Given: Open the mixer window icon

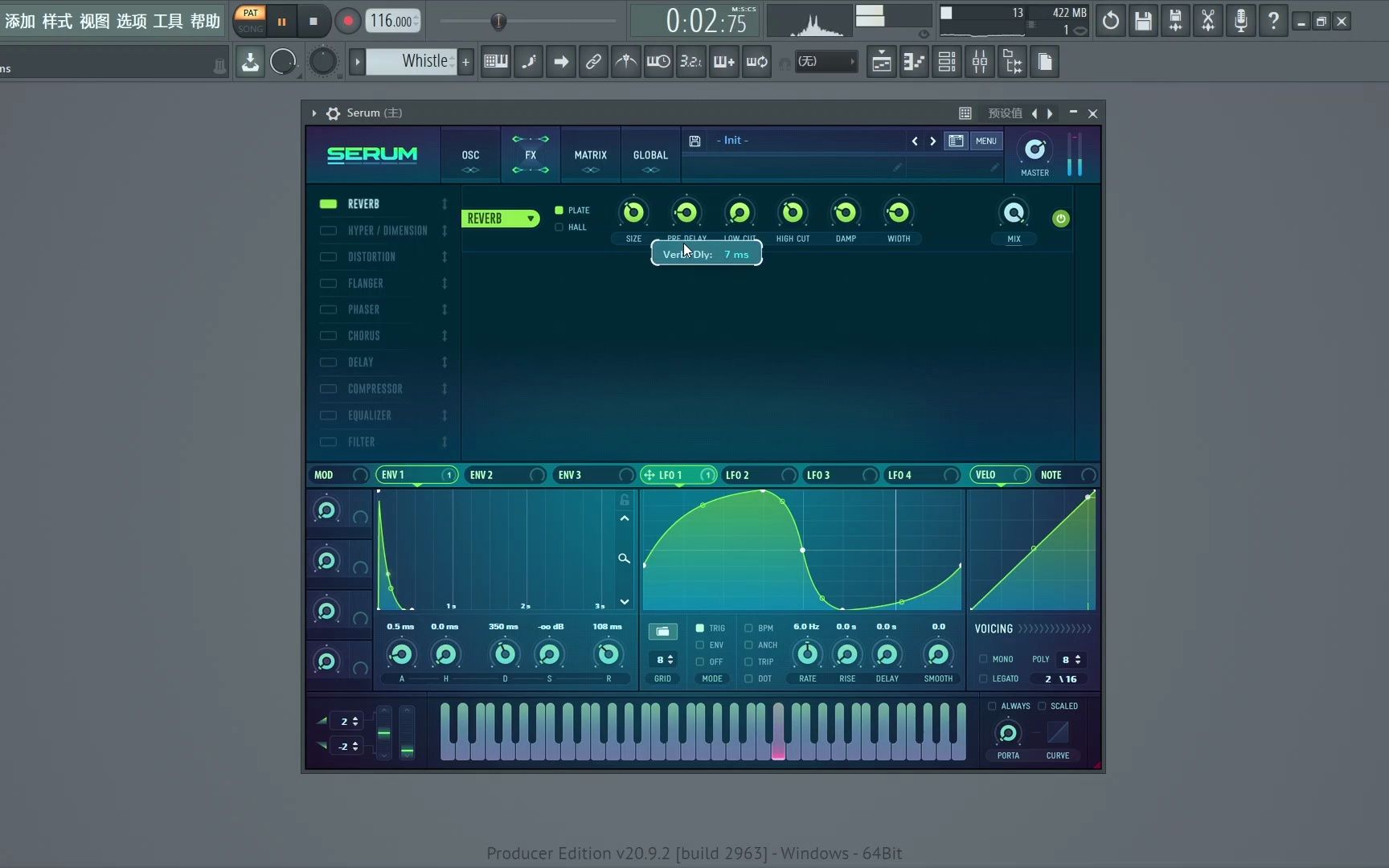Looking at the screenshot, I should [980, 62].
